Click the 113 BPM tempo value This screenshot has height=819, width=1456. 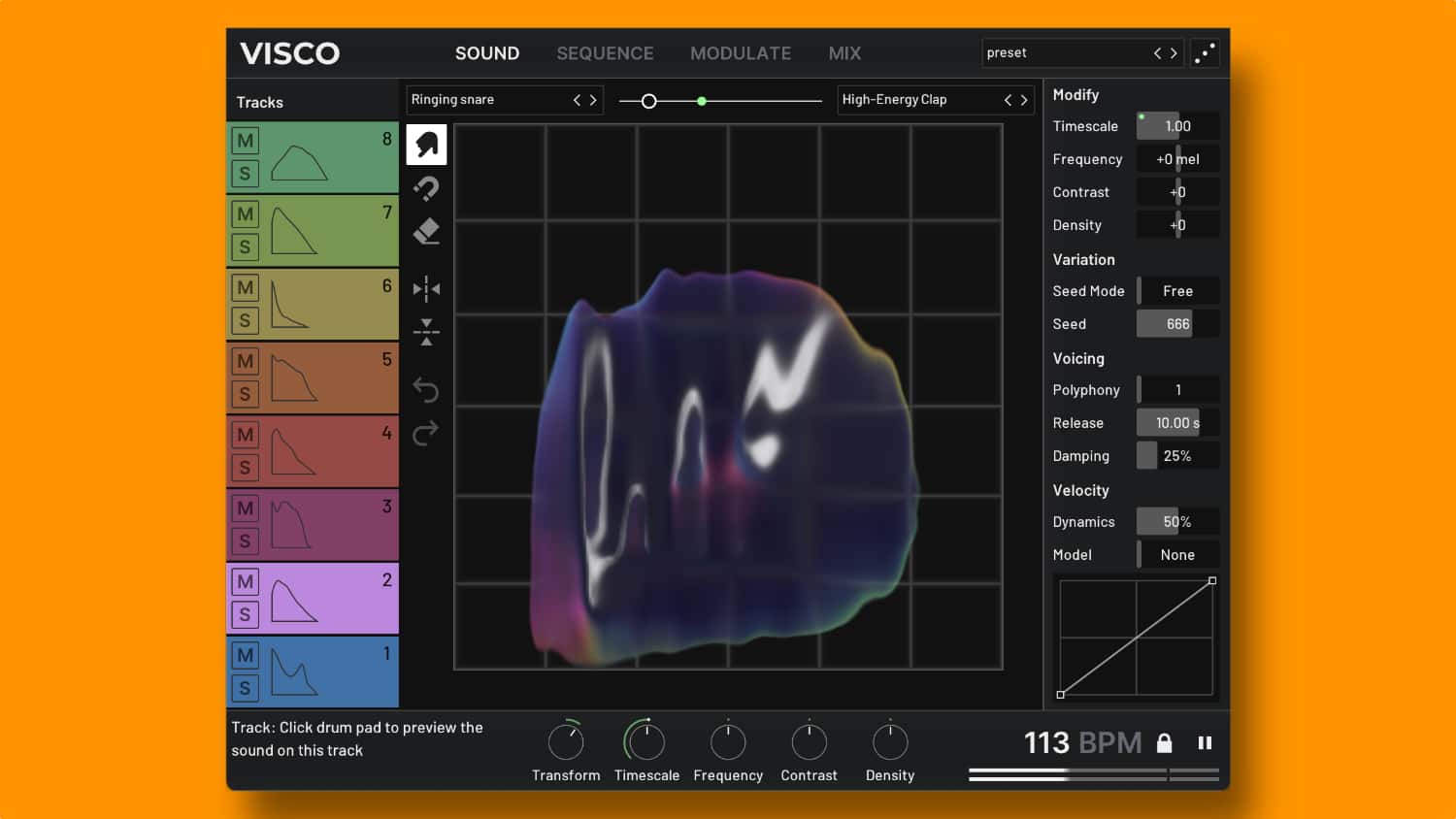[x=1082, y=743]
